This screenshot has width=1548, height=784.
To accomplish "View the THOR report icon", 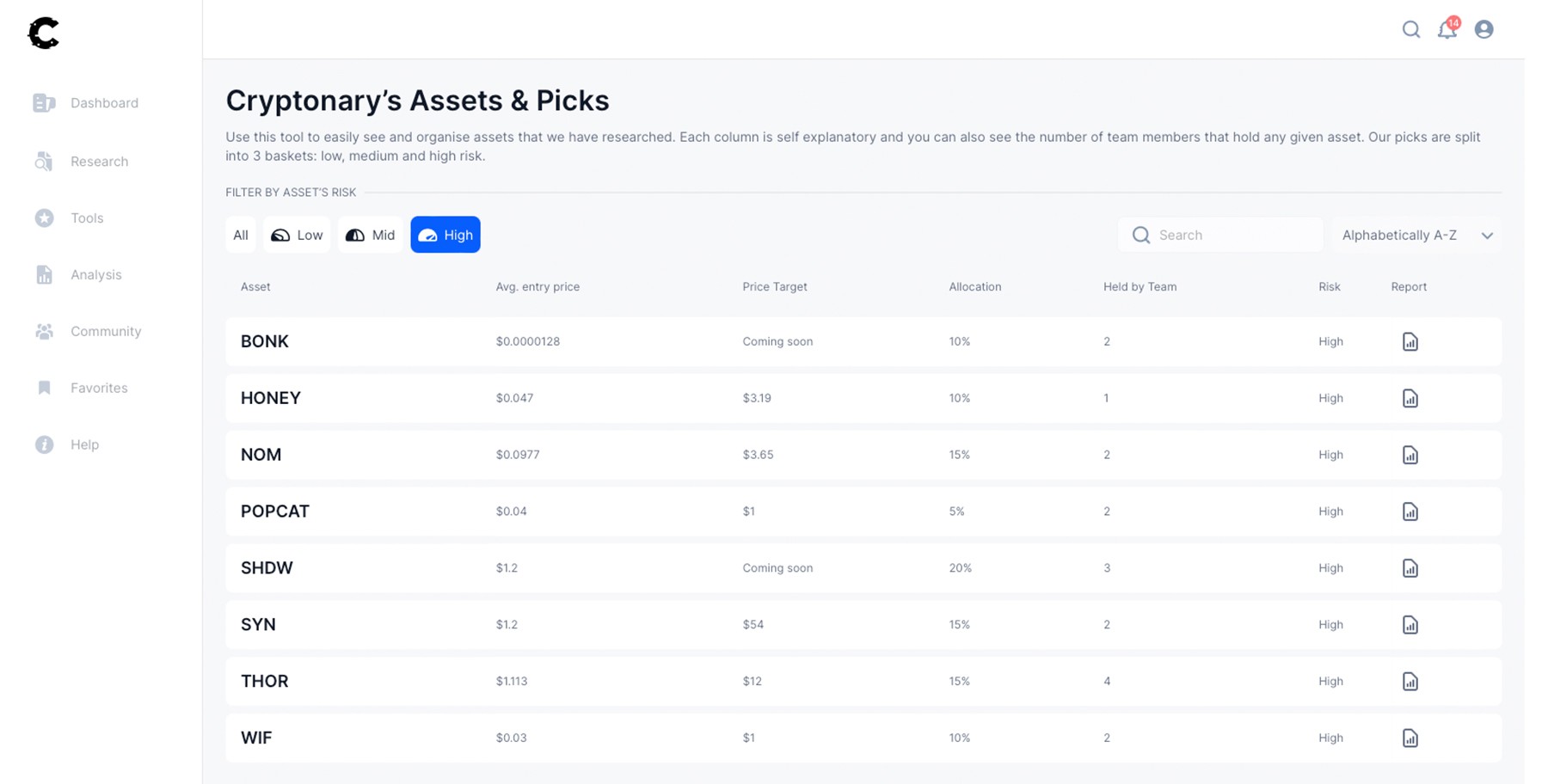I will pyautogui.click(x=1410, y=682).
